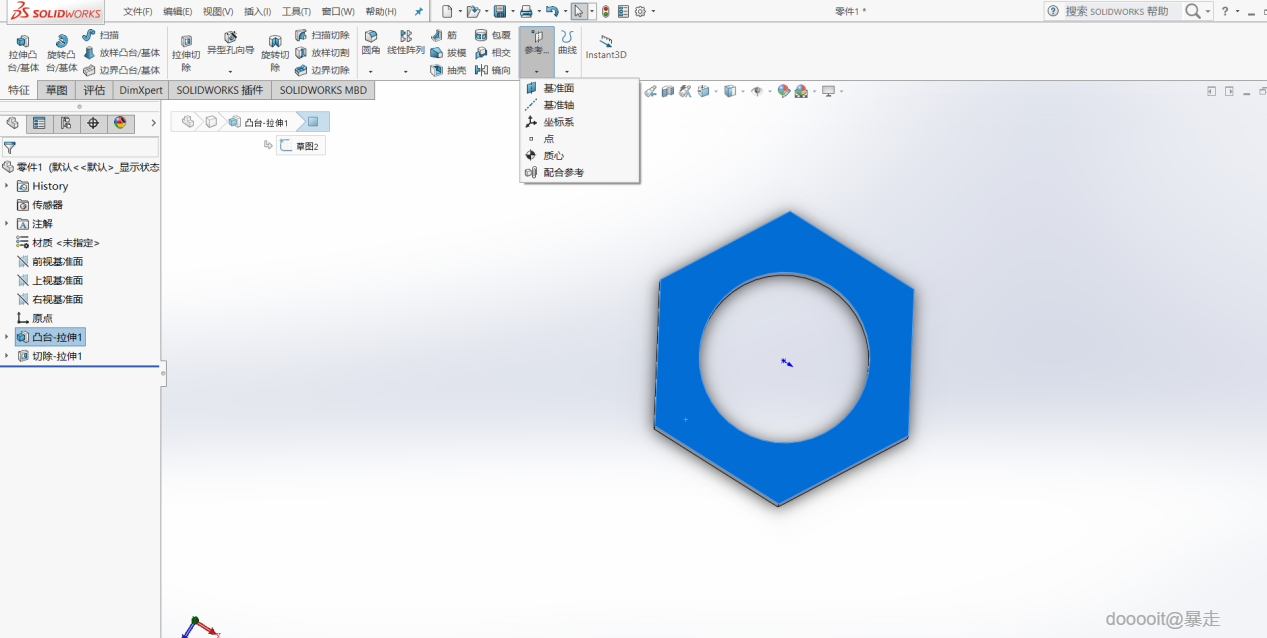Open the PropertyManager tab icon

pyautogui.click(x=39, y=123)
